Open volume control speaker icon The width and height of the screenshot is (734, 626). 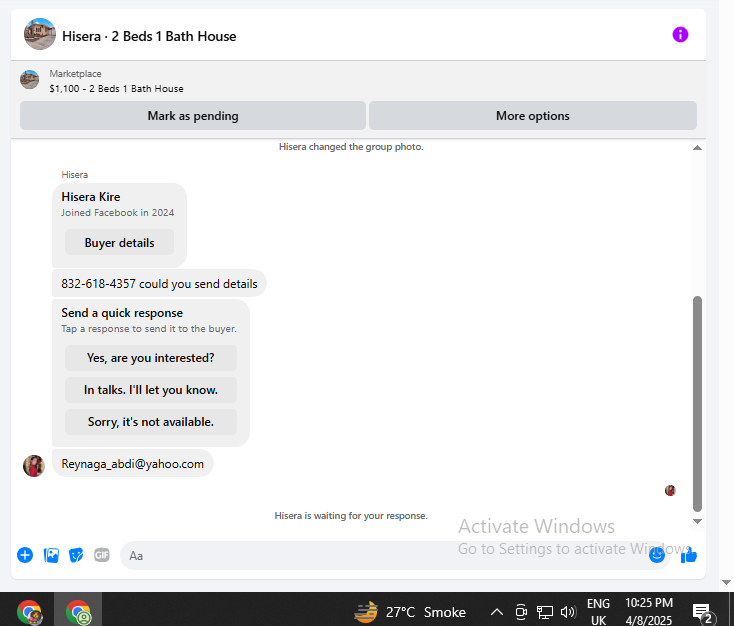pyautogui.click(x=568, y=612)
